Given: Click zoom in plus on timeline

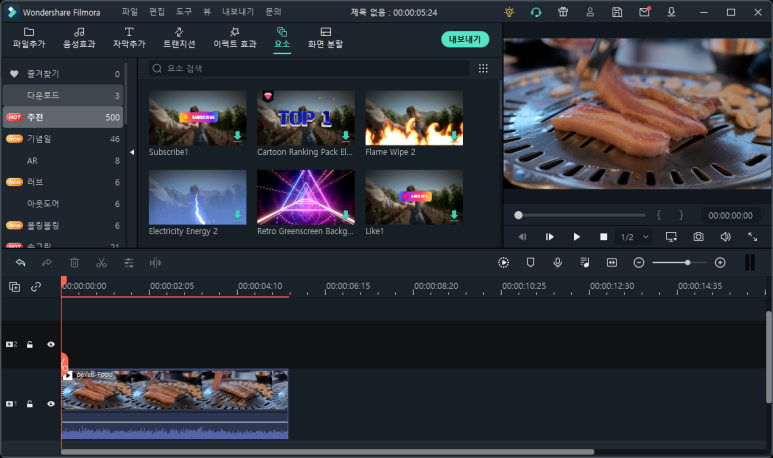Looking at the screenshot, I should coord(720,263).
